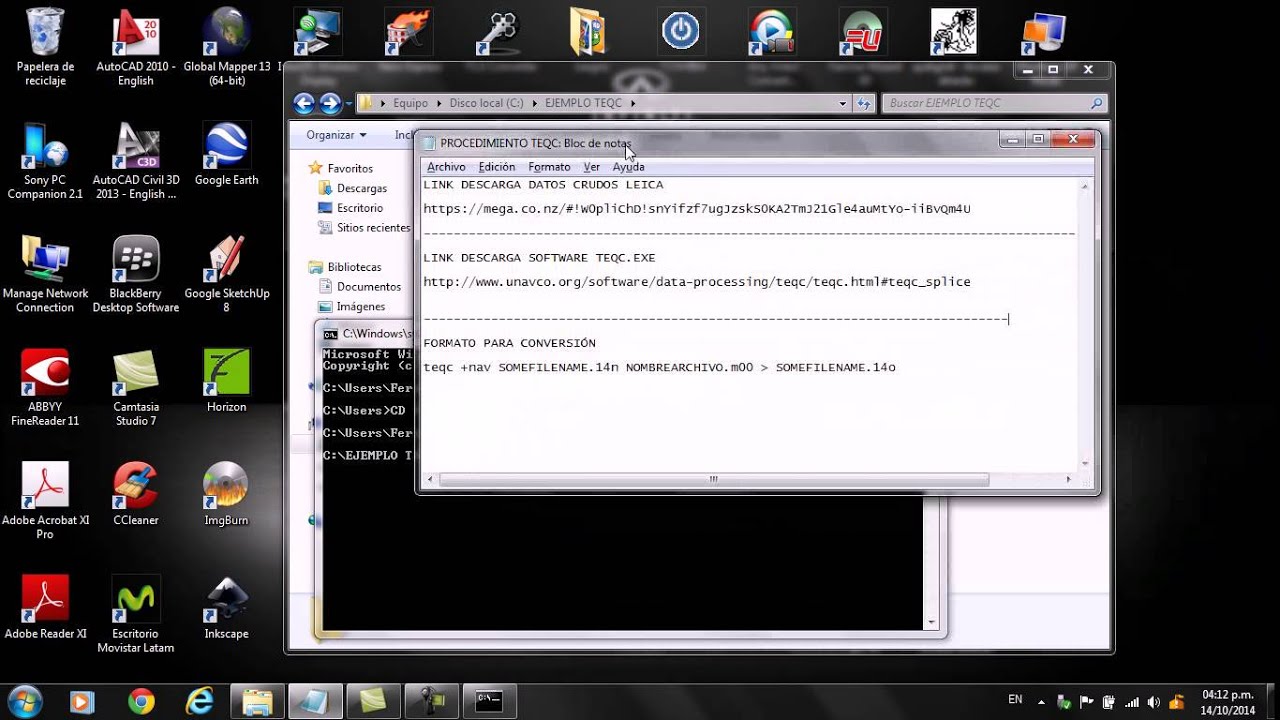Open the Formato menu in Bloc de notas
This screenshot has height=720, width=1280.
tap(549, 167)
